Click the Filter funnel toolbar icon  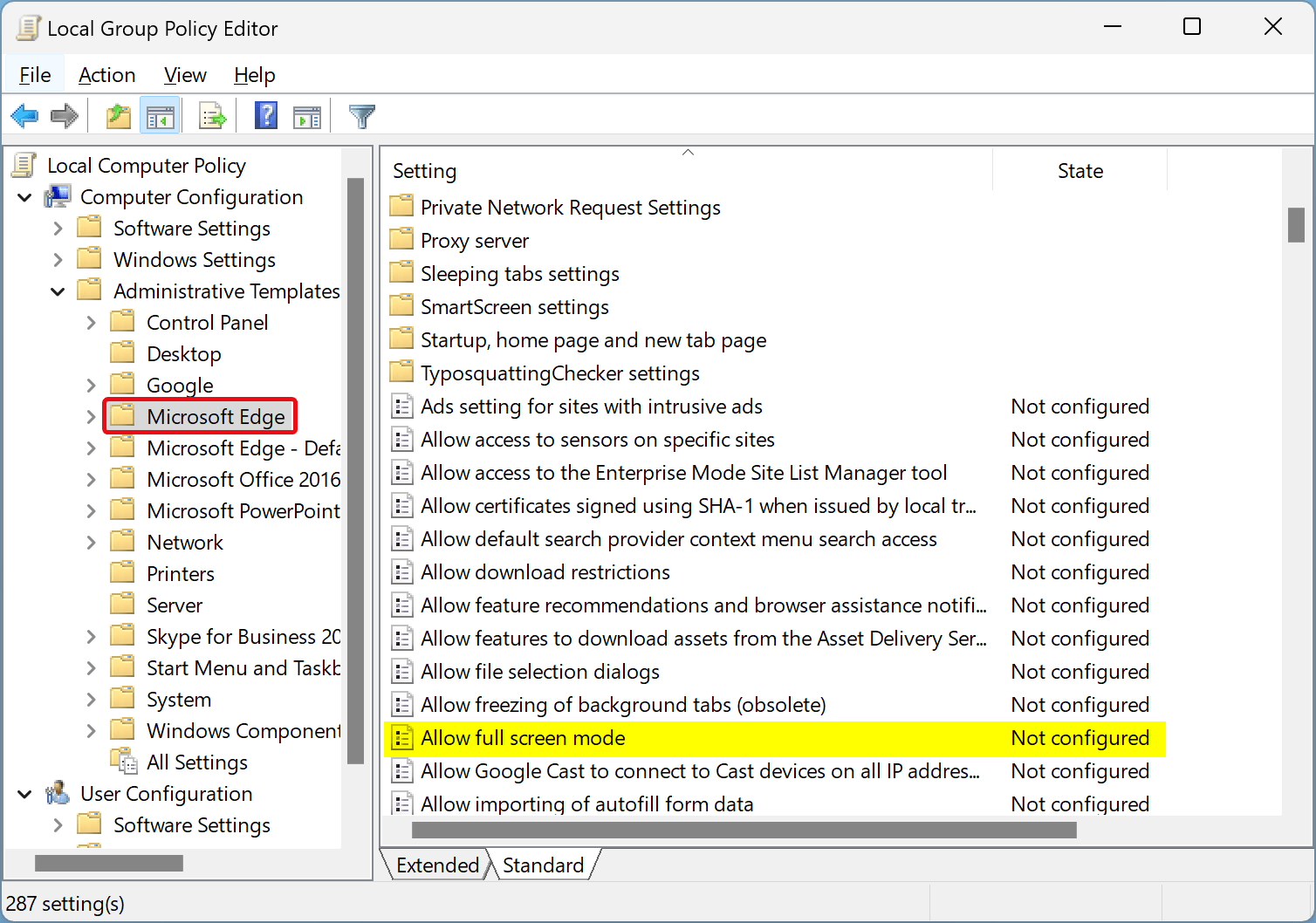(x=361, y=116)
